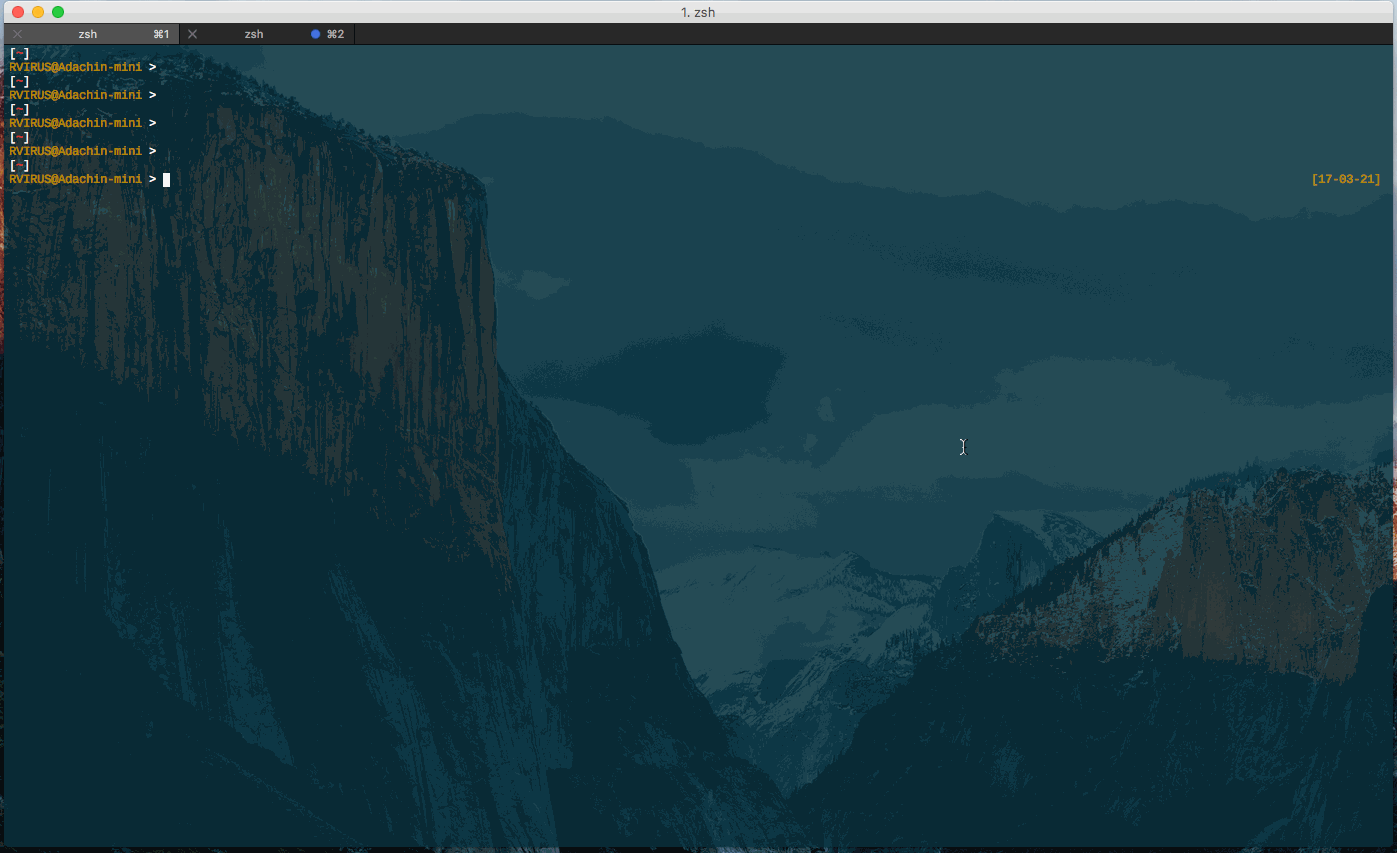Place focus at the active prompt cursor block

[x=167, y=180]
